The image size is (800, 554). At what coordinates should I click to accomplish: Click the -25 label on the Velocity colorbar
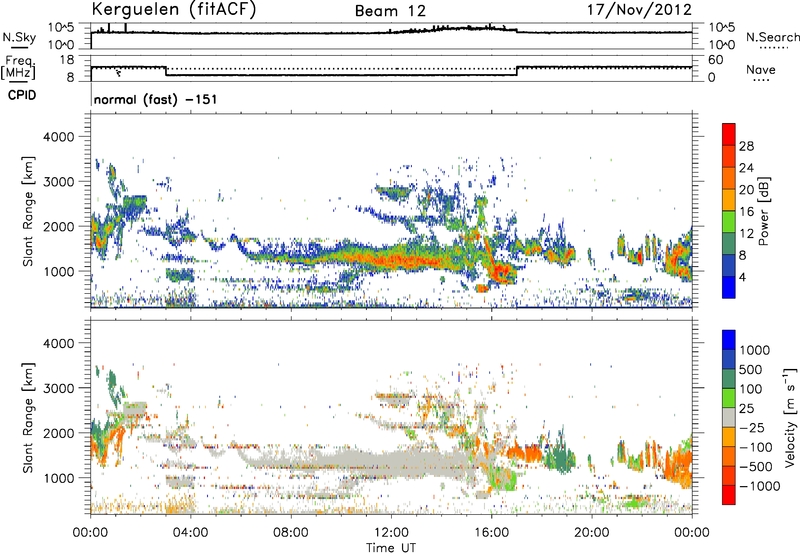(x=752, y=428)
